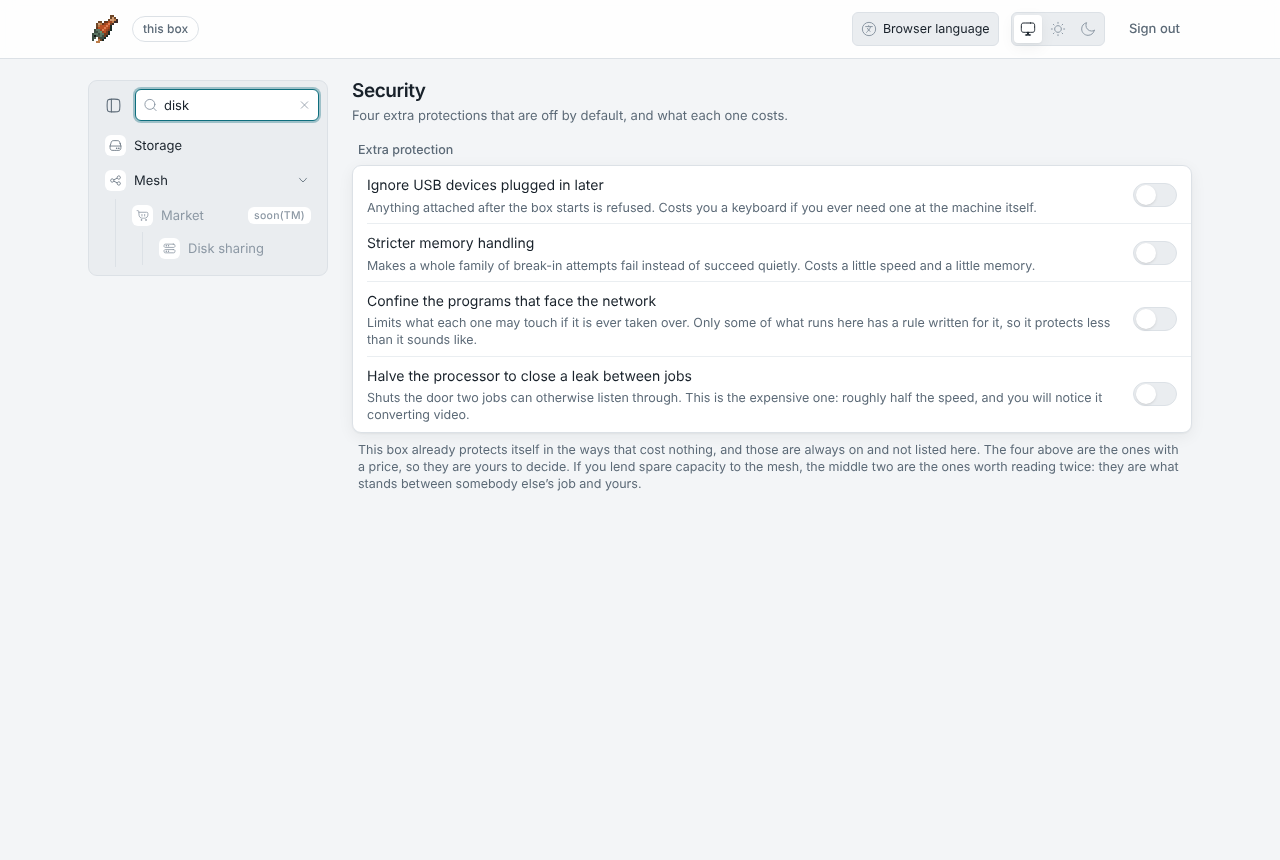Open the Browser language selector

[x=925, y=29]
